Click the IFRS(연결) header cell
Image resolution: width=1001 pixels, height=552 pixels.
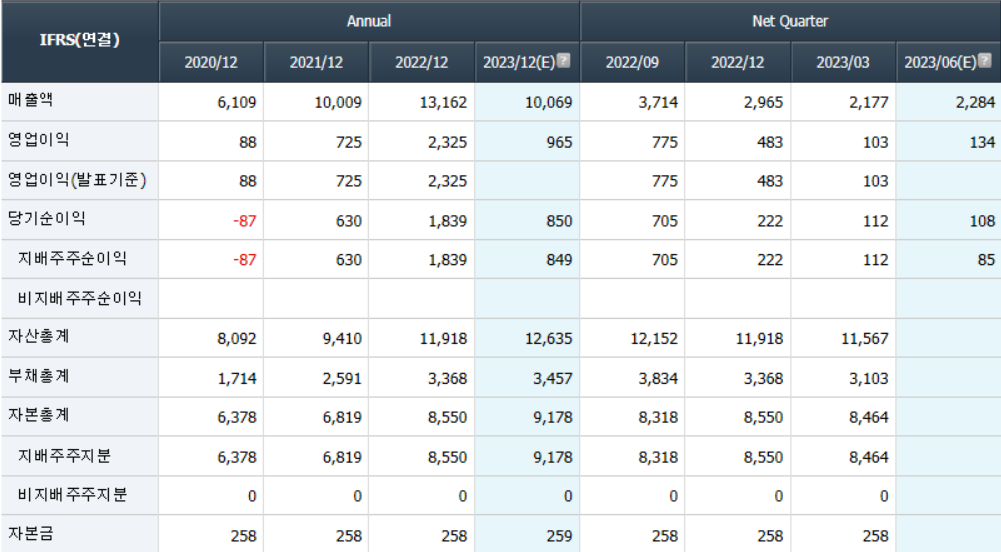(80, 41)
